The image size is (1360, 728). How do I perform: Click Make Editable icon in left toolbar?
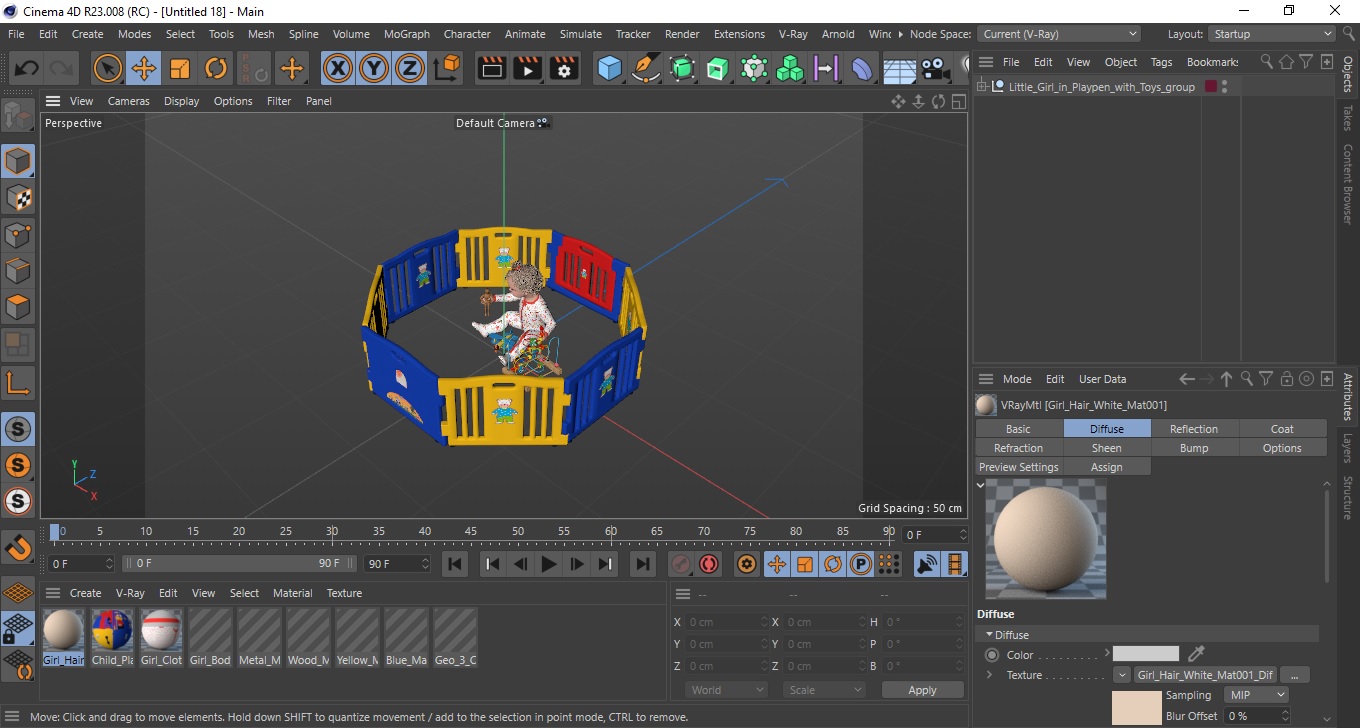[x=17, y=116]
